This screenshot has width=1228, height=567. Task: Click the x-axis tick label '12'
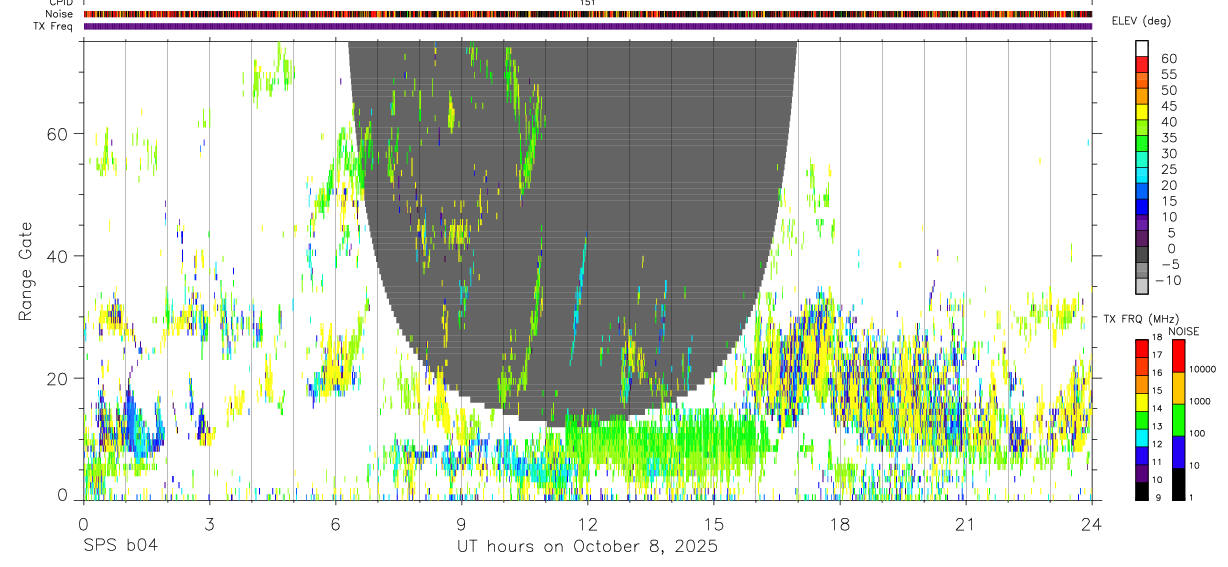click(587, 523)
